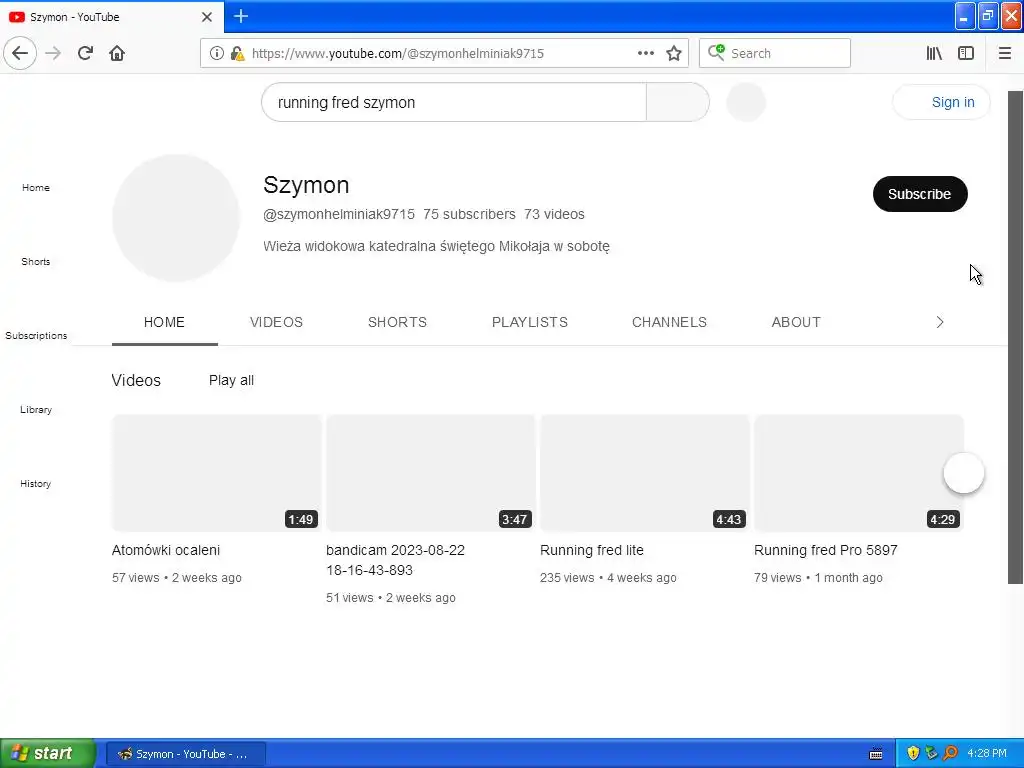1024x768 pixels.
Task: Click Play all for Videos section
Action: point(231,380)
